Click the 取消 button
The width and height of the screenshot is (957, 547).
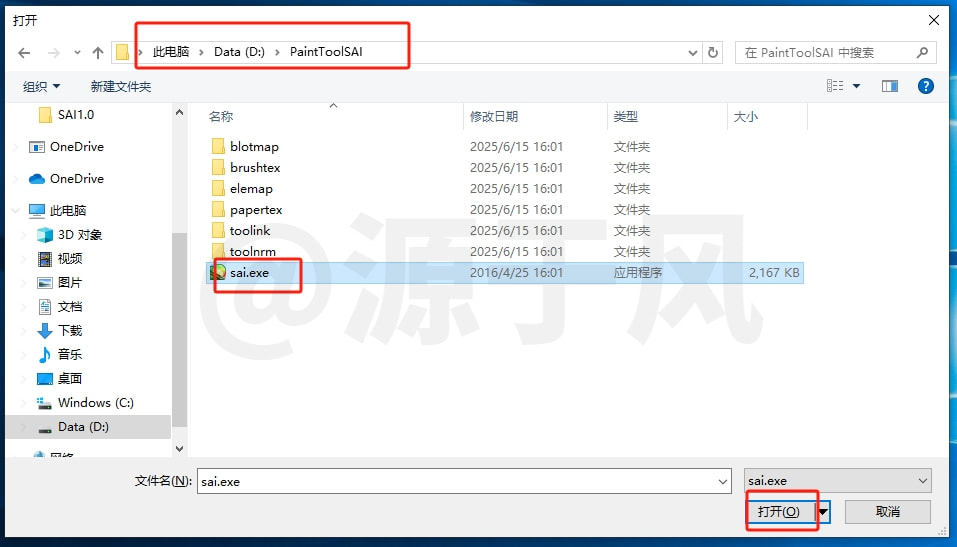pyautogui.click(x=887, y=512)
